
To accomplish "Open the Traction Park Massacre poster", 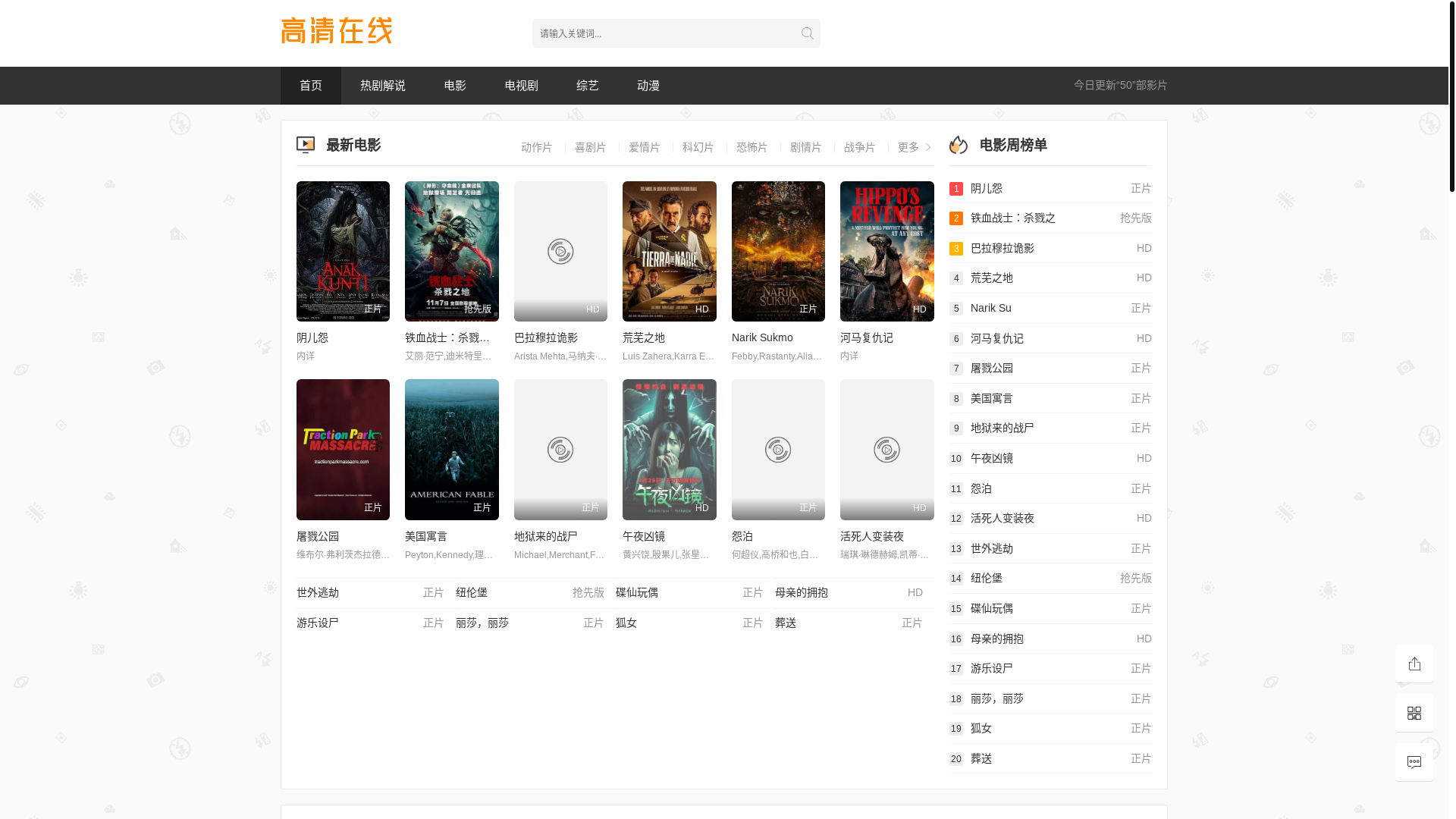I will tap(343, 450).
